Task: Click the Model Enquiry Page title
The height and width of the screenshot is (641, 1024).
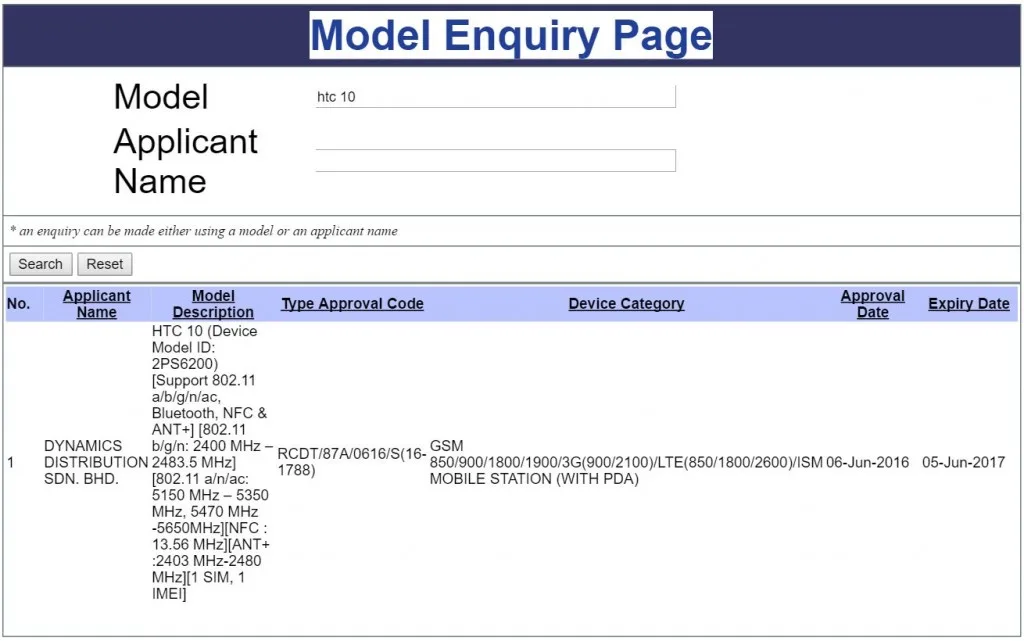Action: pyautogui.click(x=511, y=35)
